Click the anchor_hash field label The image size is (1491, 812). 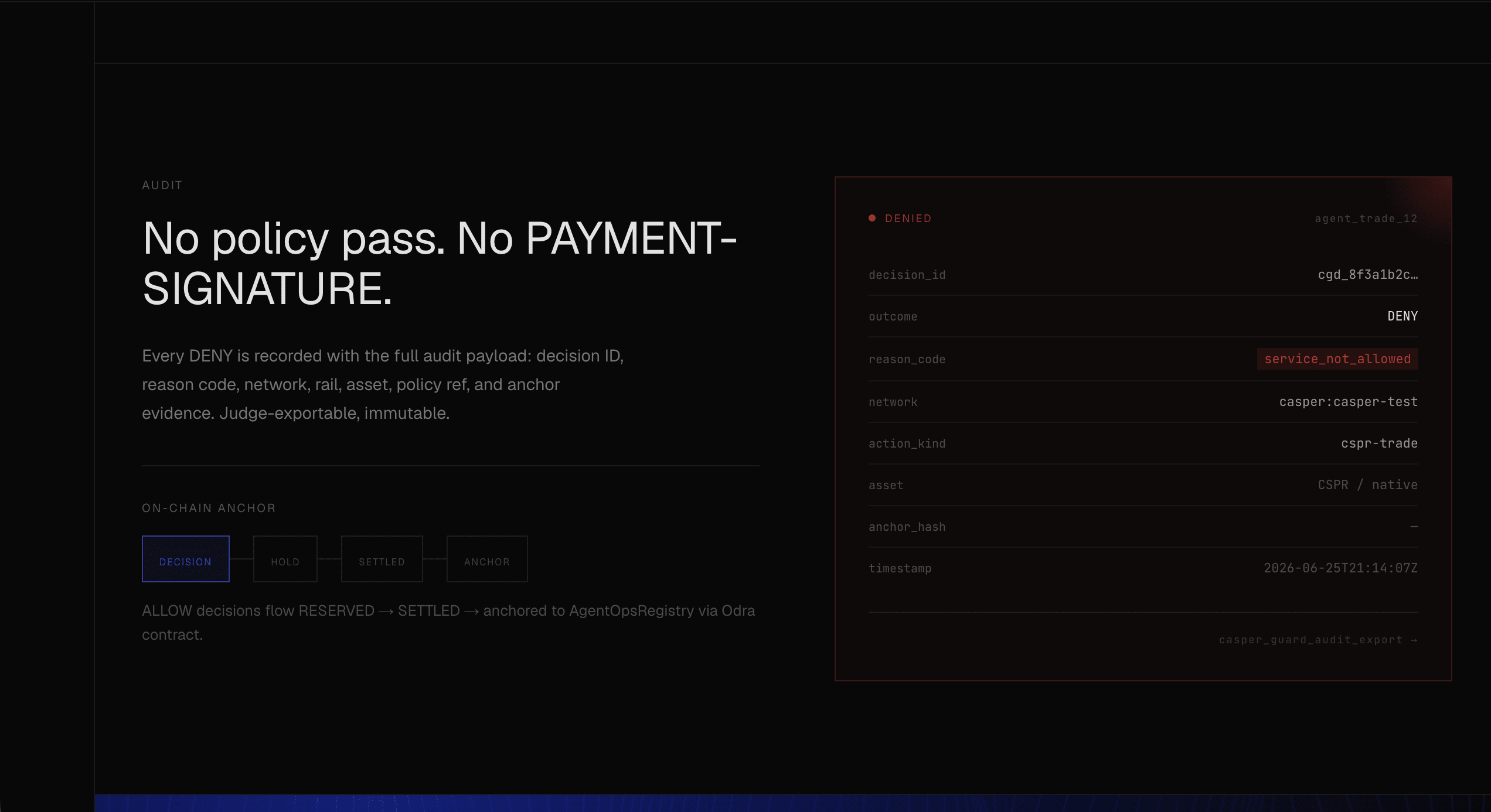(907, 527)
